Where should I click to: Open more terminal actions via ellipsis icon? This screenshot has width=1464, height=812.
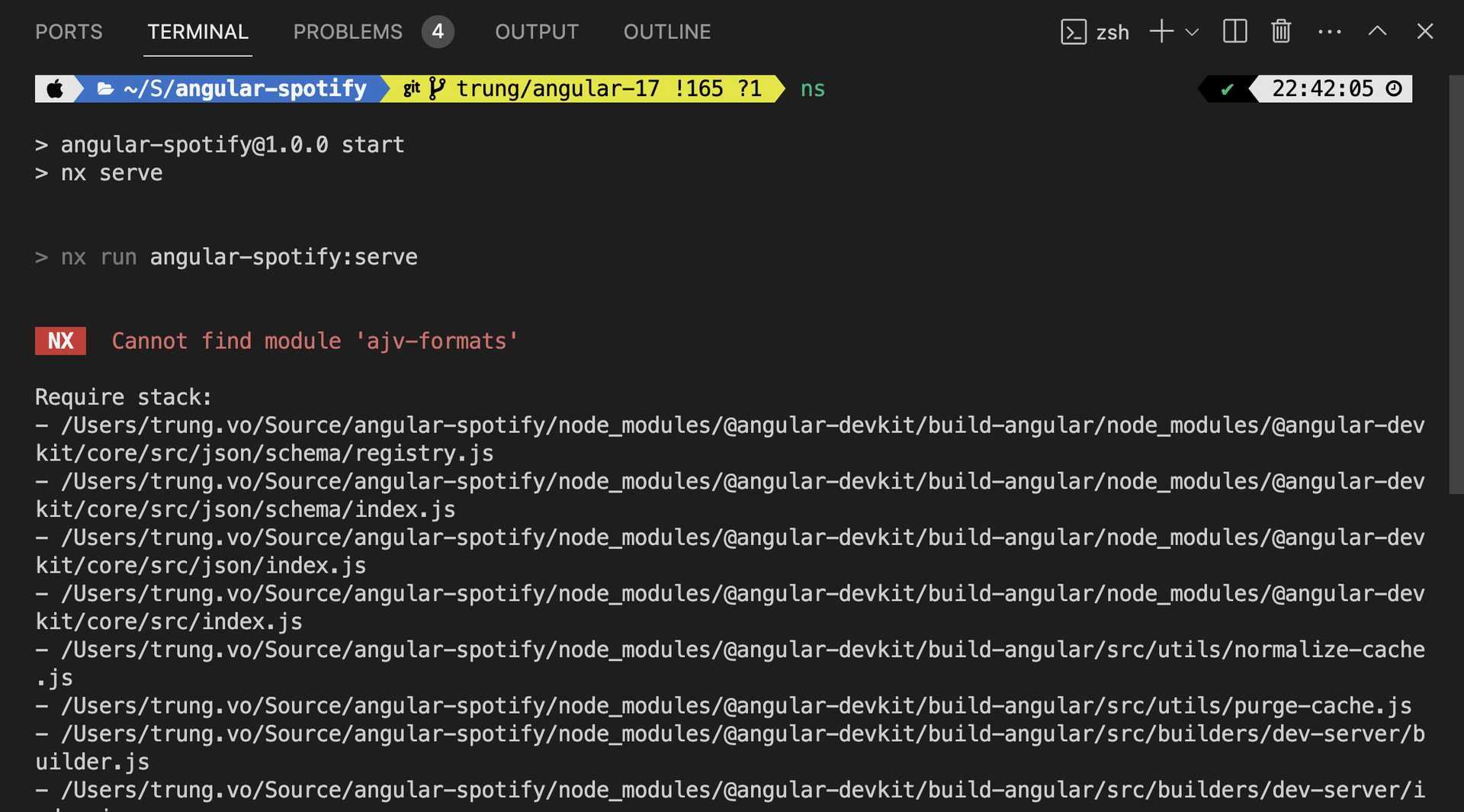1331,31
